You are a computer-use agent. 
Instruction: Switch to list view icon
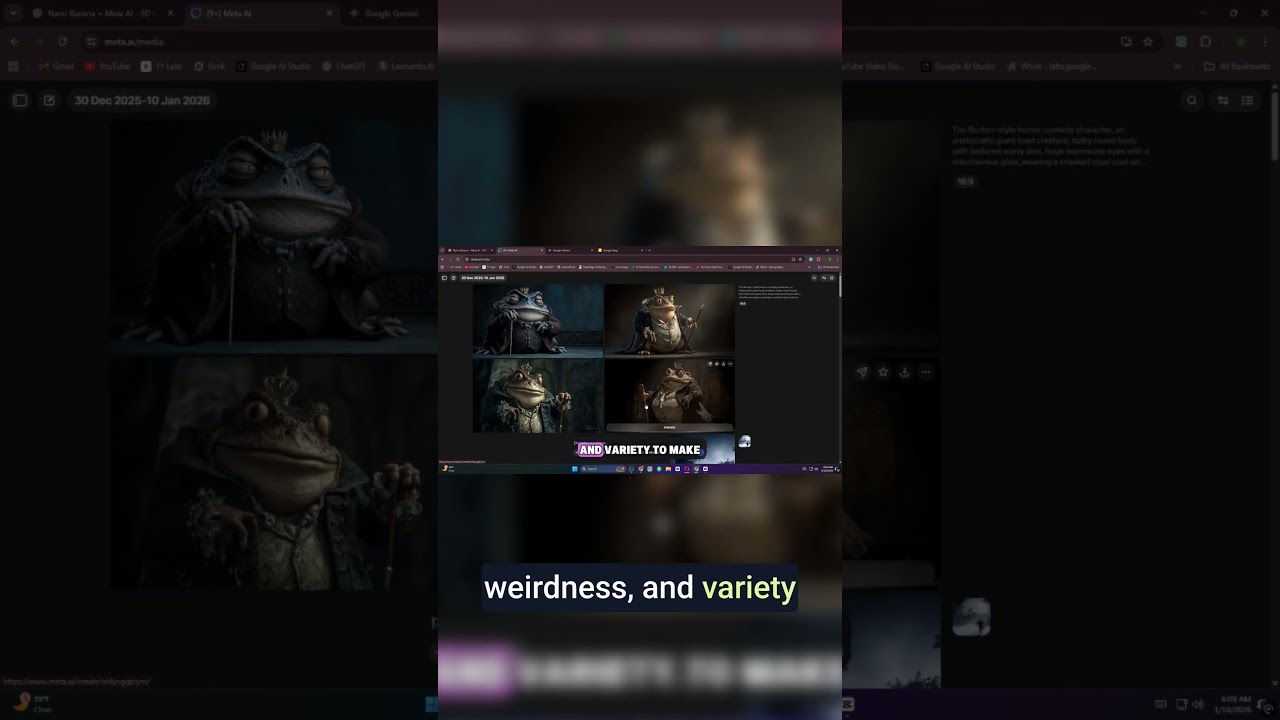[1247, 100]
